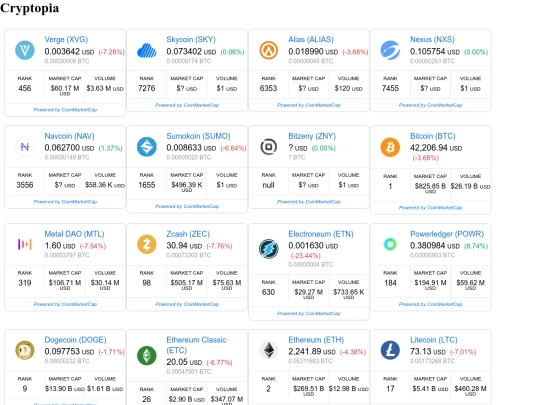
Task: Click the Navcoin logo icon
Action: tap(25, 147)
